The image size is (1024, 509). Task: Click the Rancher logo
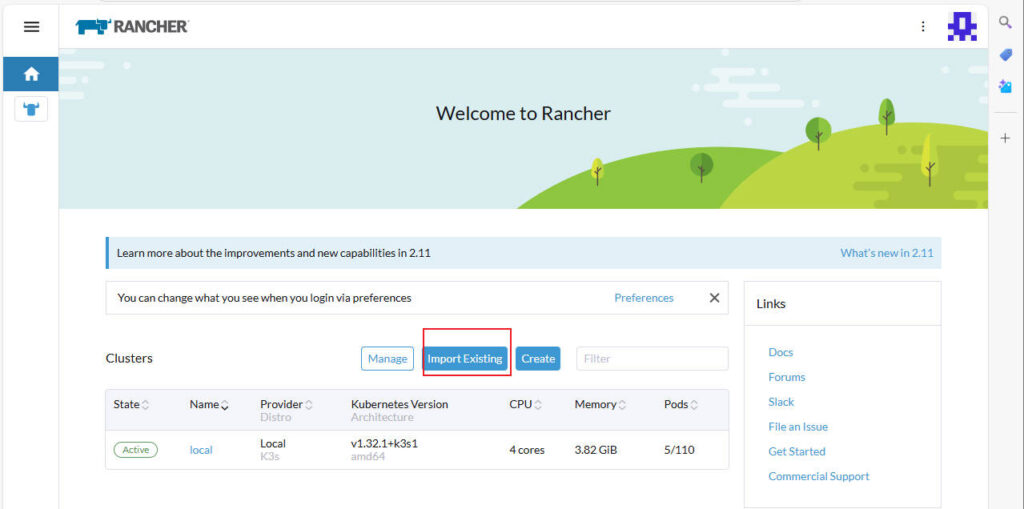point(132,27)
